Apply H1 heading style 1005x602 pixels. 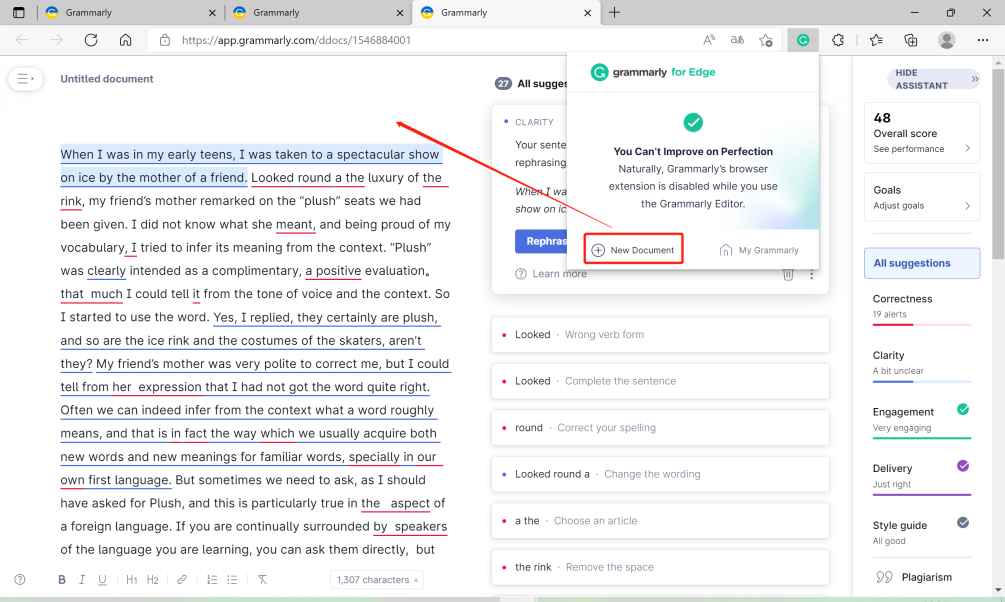[130, 579]
